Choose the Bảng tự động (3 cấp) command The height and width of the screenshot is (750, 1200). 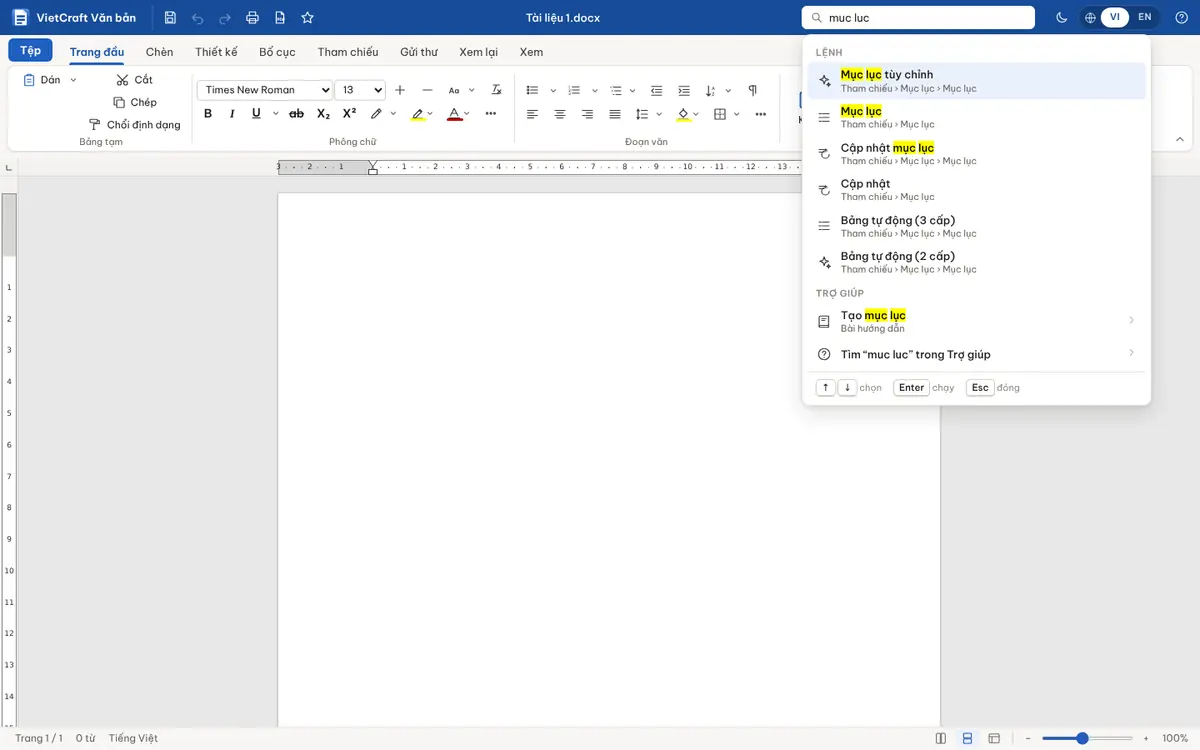976,226
